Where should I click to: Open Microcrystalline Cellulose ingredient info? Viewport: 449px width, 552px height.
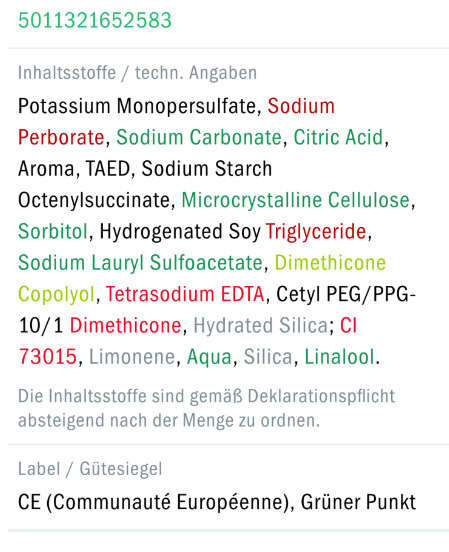click(296, 200)
